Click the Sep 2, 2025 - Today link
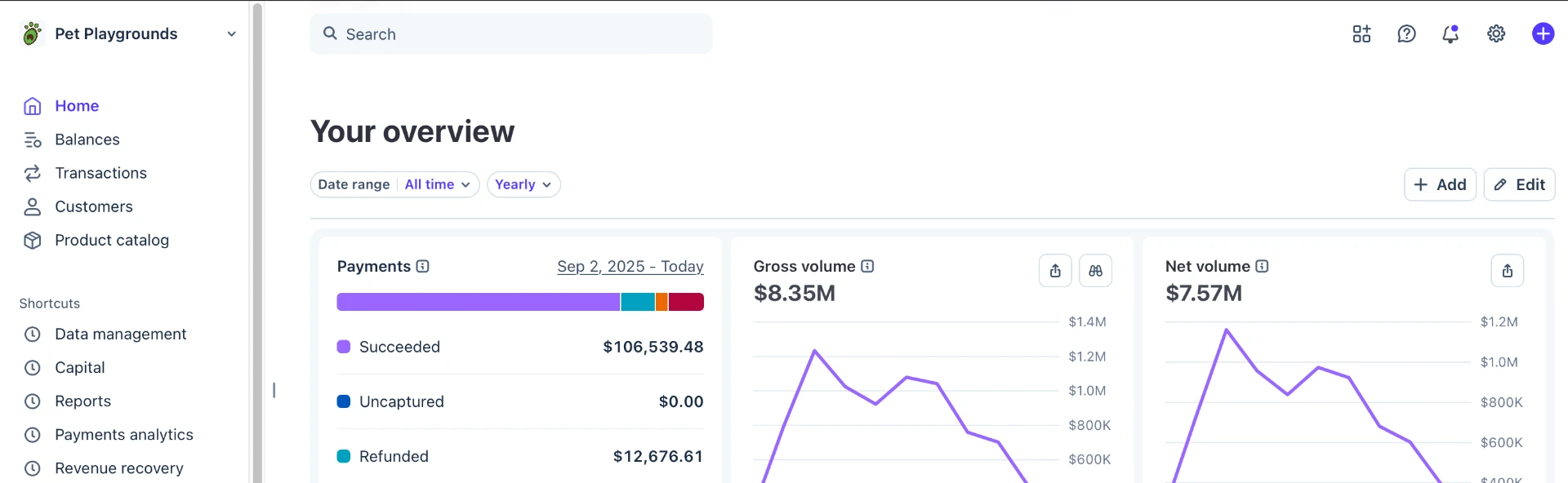 630,266
